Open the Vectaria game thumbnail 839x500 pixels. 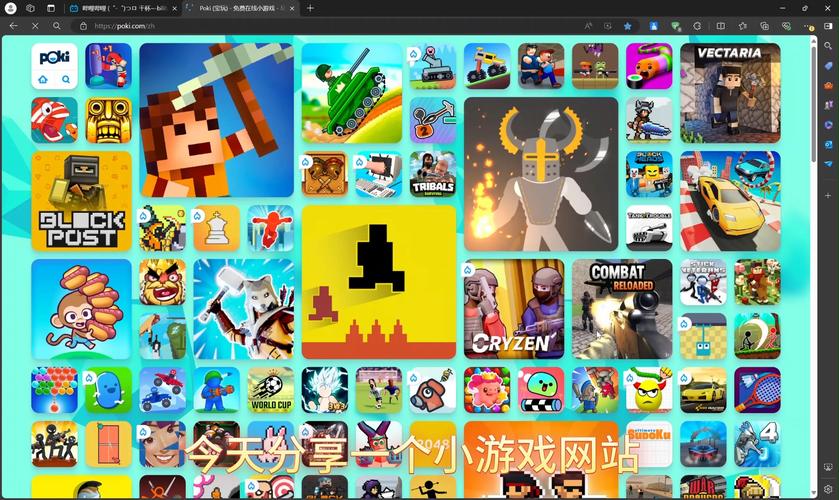[x=730, y=93]
